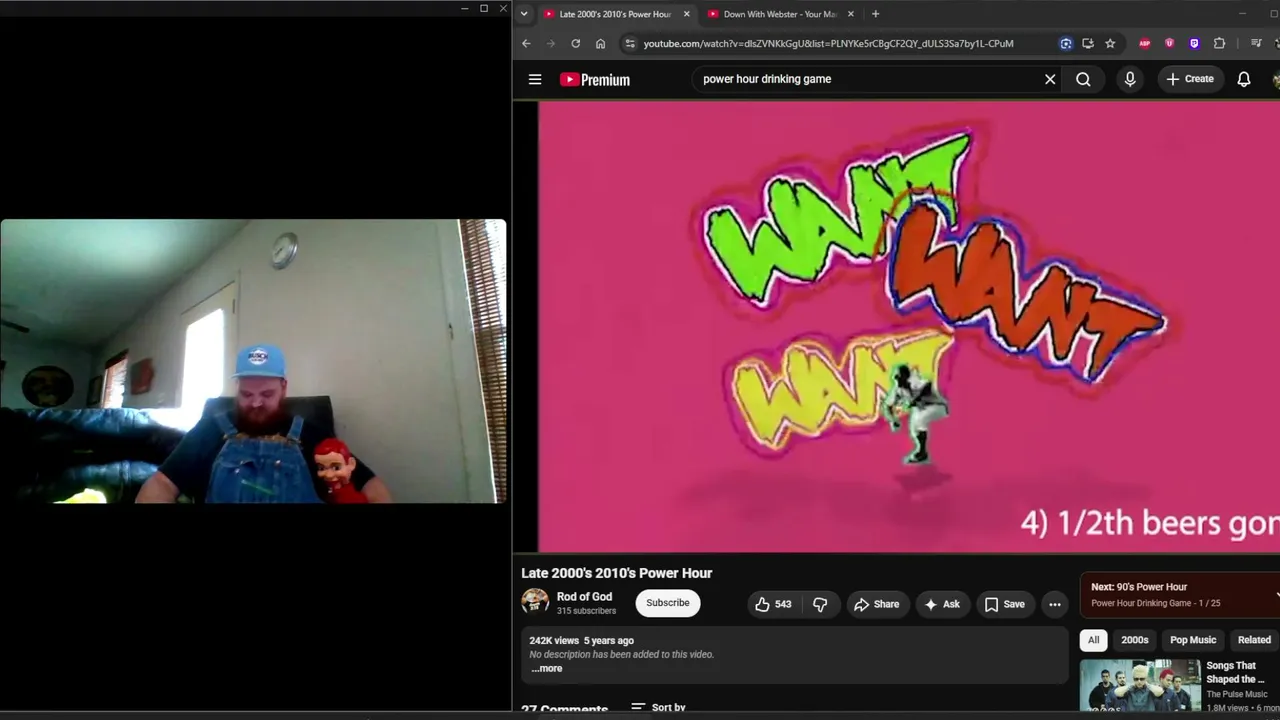Open the uBlock shield extension
Image resolution: width=1280 pixels, height=720 pixels.
[1169, 43]
